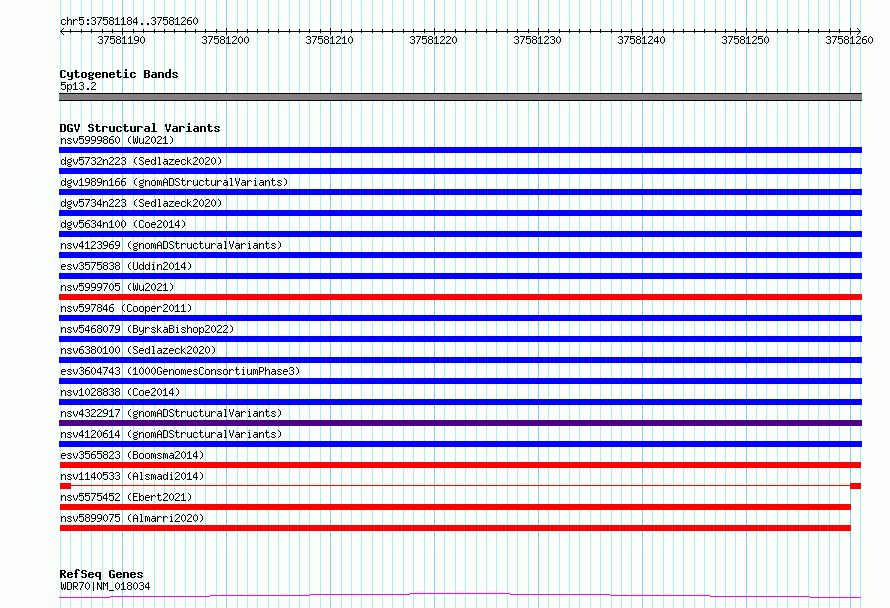The image size is (890, 608).
Task: Select nsv4322917 gnomAD variant label
Action: (x=171, y=413)
